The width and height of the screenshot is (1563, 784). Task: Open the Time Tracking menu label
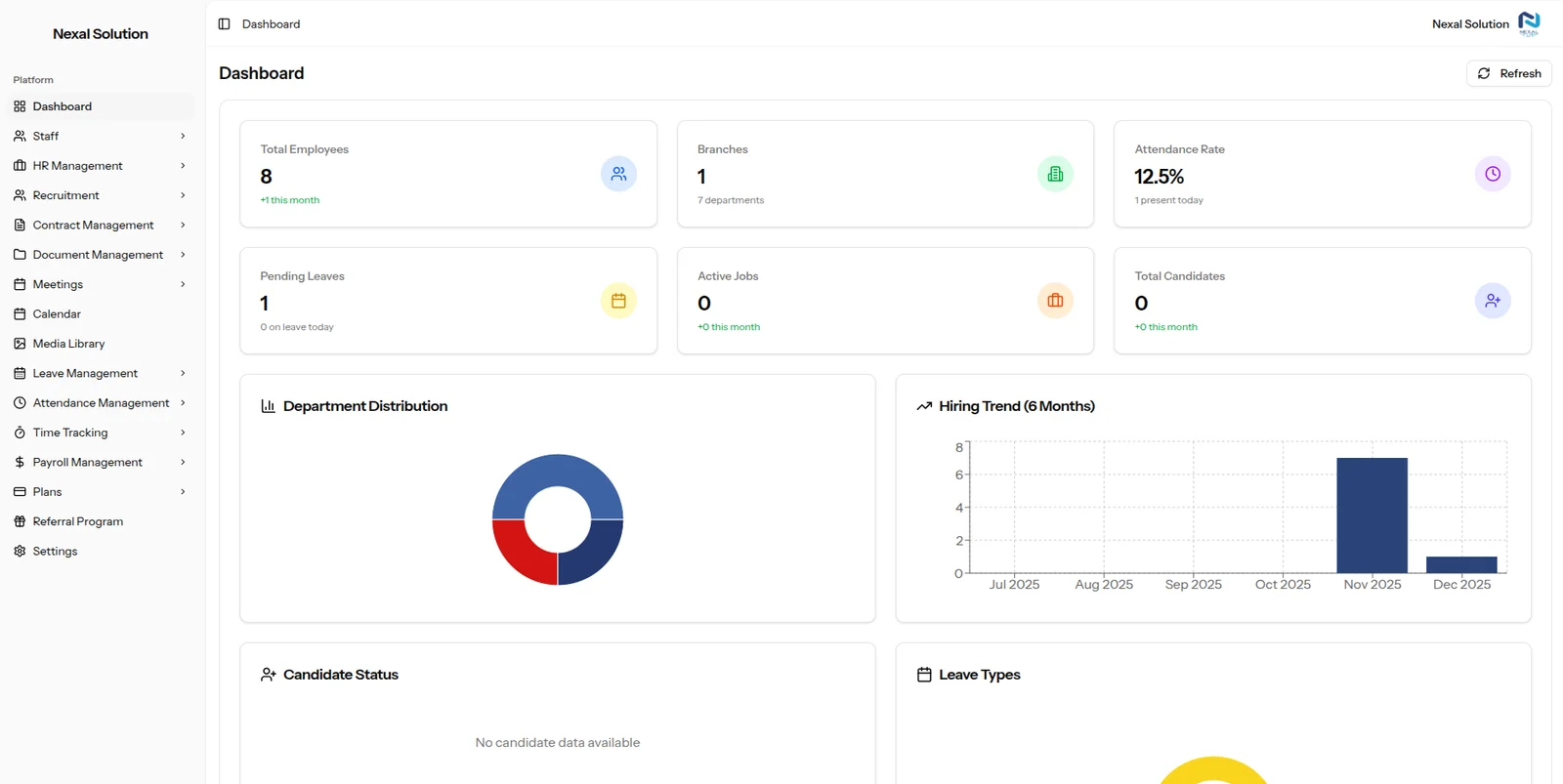70,433
